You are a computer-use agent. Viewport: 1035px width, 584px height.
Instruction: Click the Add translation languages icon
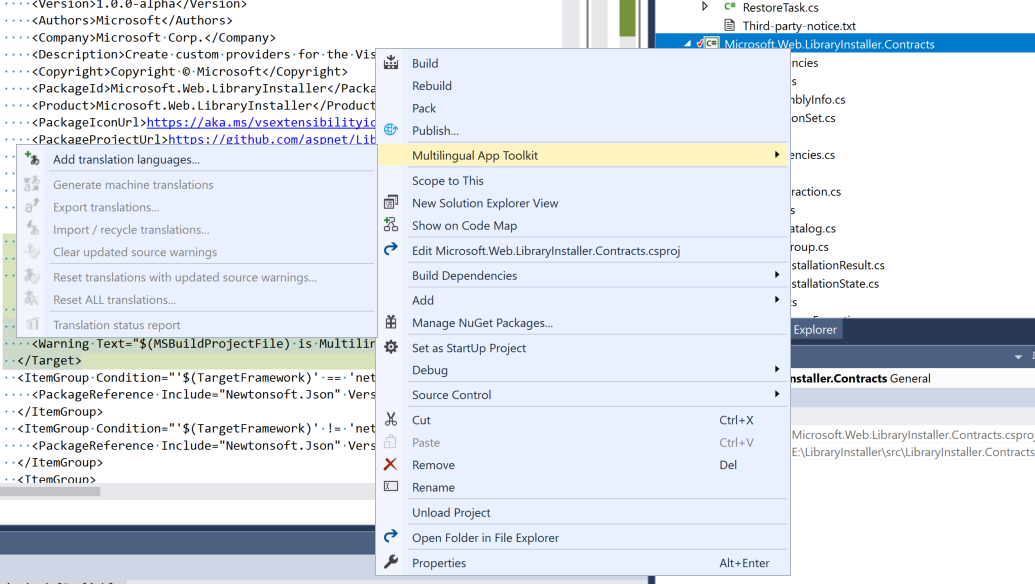[32, 158]
